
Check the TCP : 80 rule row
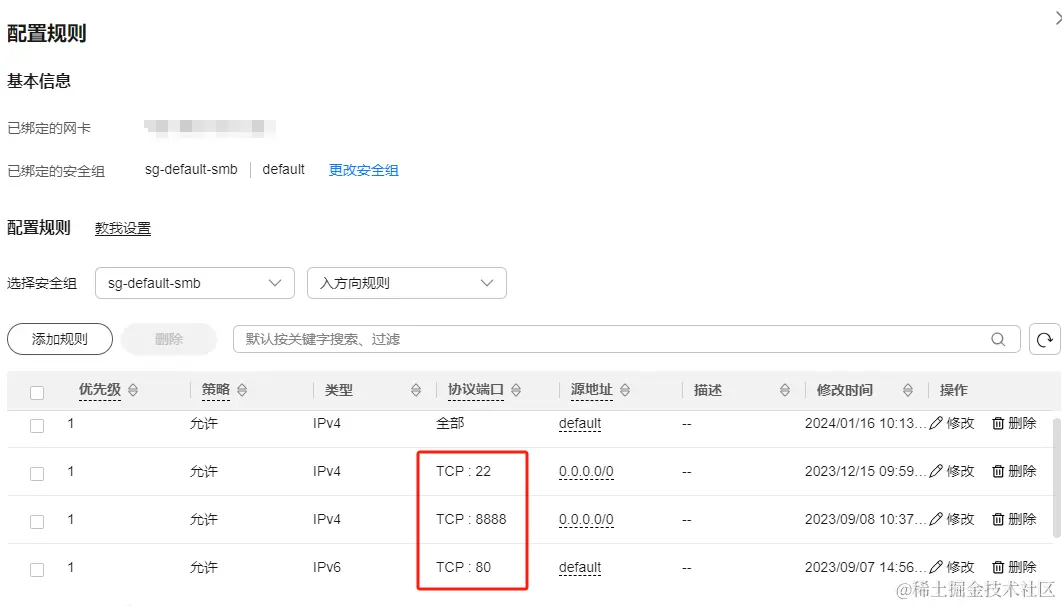tap(37, 570)
